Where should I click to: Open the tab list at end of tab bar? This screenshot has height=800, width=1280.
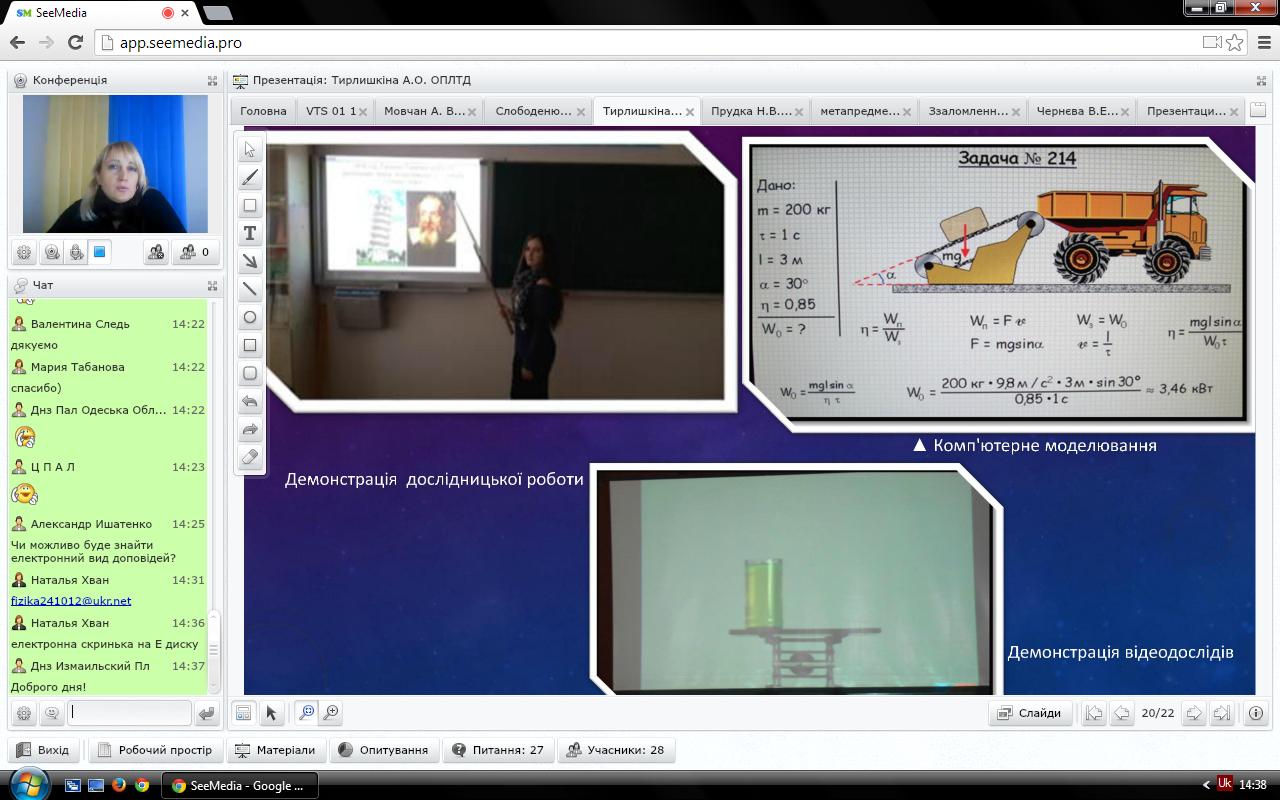tap(1258, 111)
